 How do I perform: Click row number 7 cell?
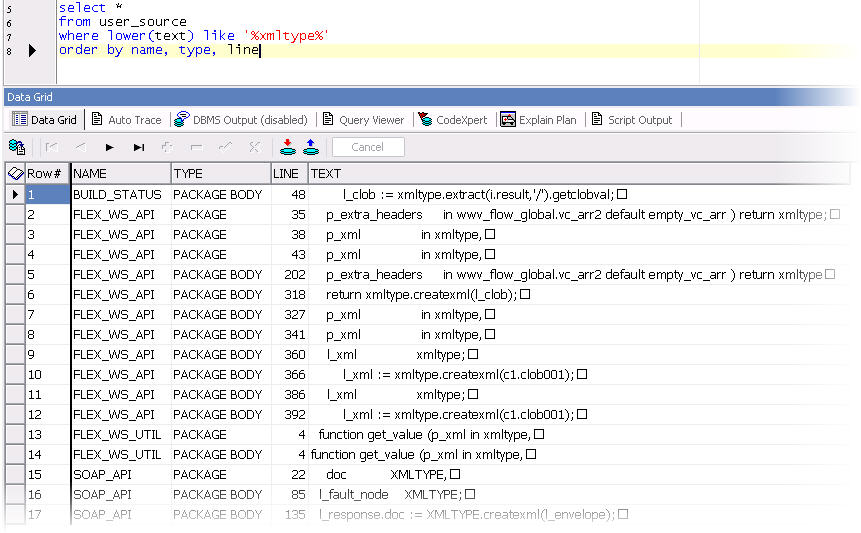tap(47, 315)
